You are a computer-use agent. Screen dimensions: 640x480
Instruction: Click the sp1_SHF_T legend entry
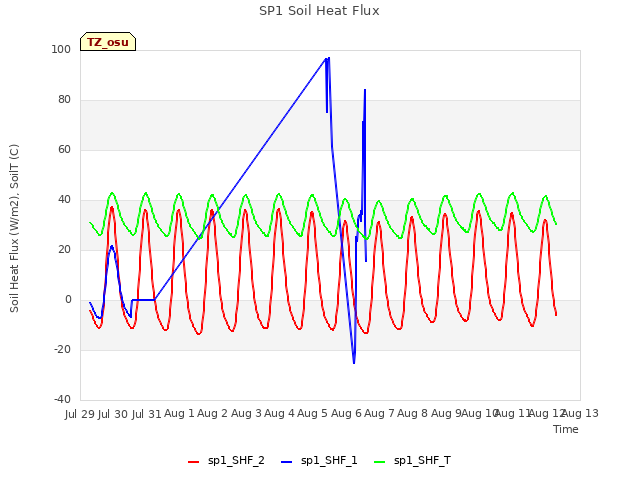(412, 461)
